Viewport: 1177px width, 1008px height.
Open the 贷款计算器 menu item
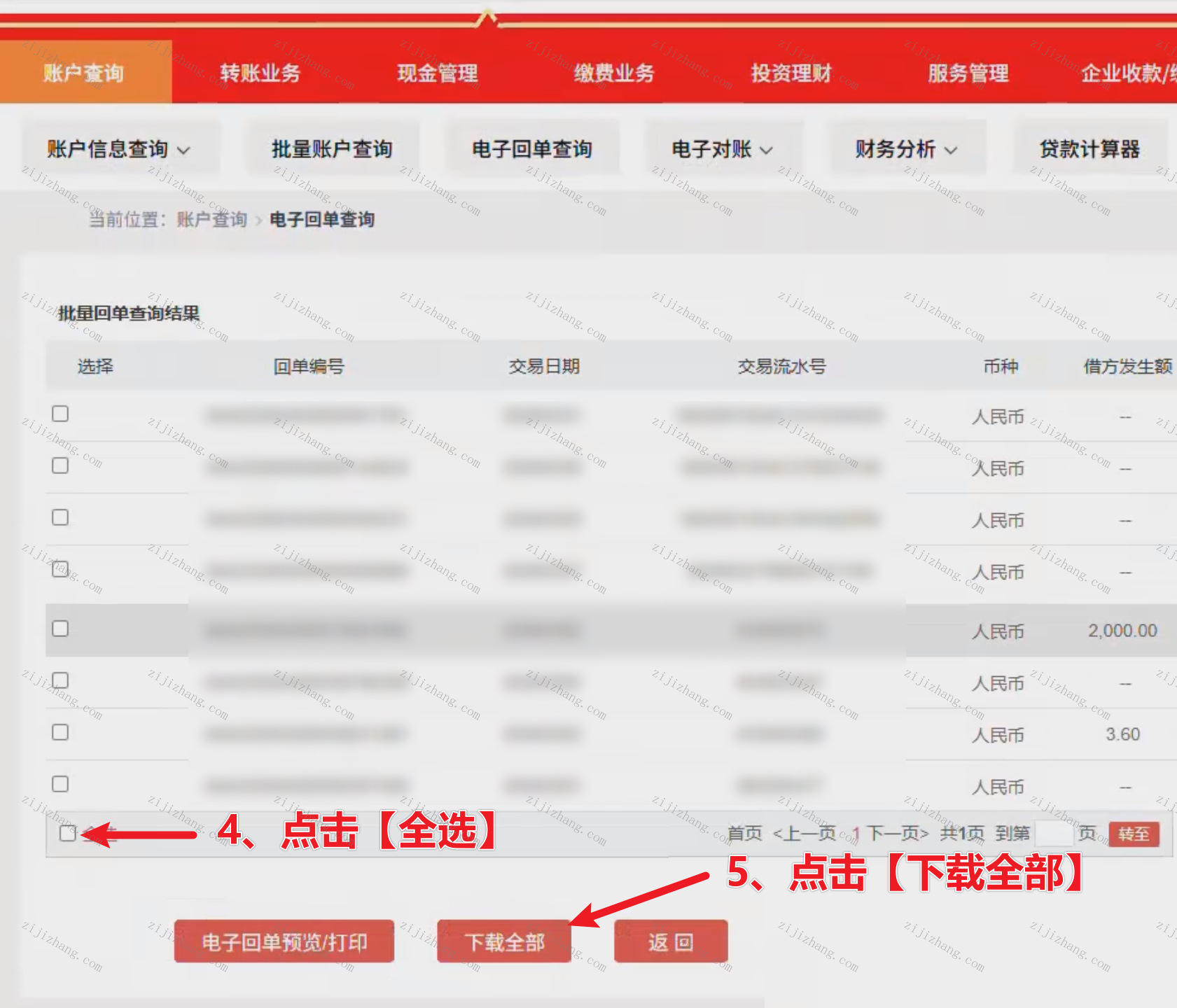coord(1089,149)
